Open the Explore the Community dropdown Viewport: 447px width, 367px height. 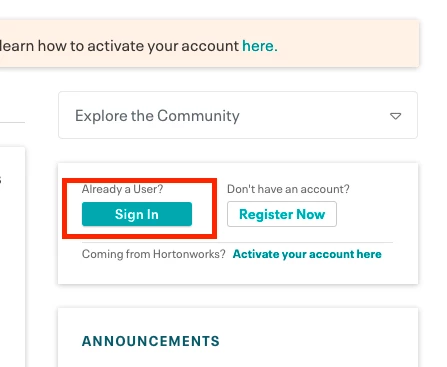(x=238, y=115)
